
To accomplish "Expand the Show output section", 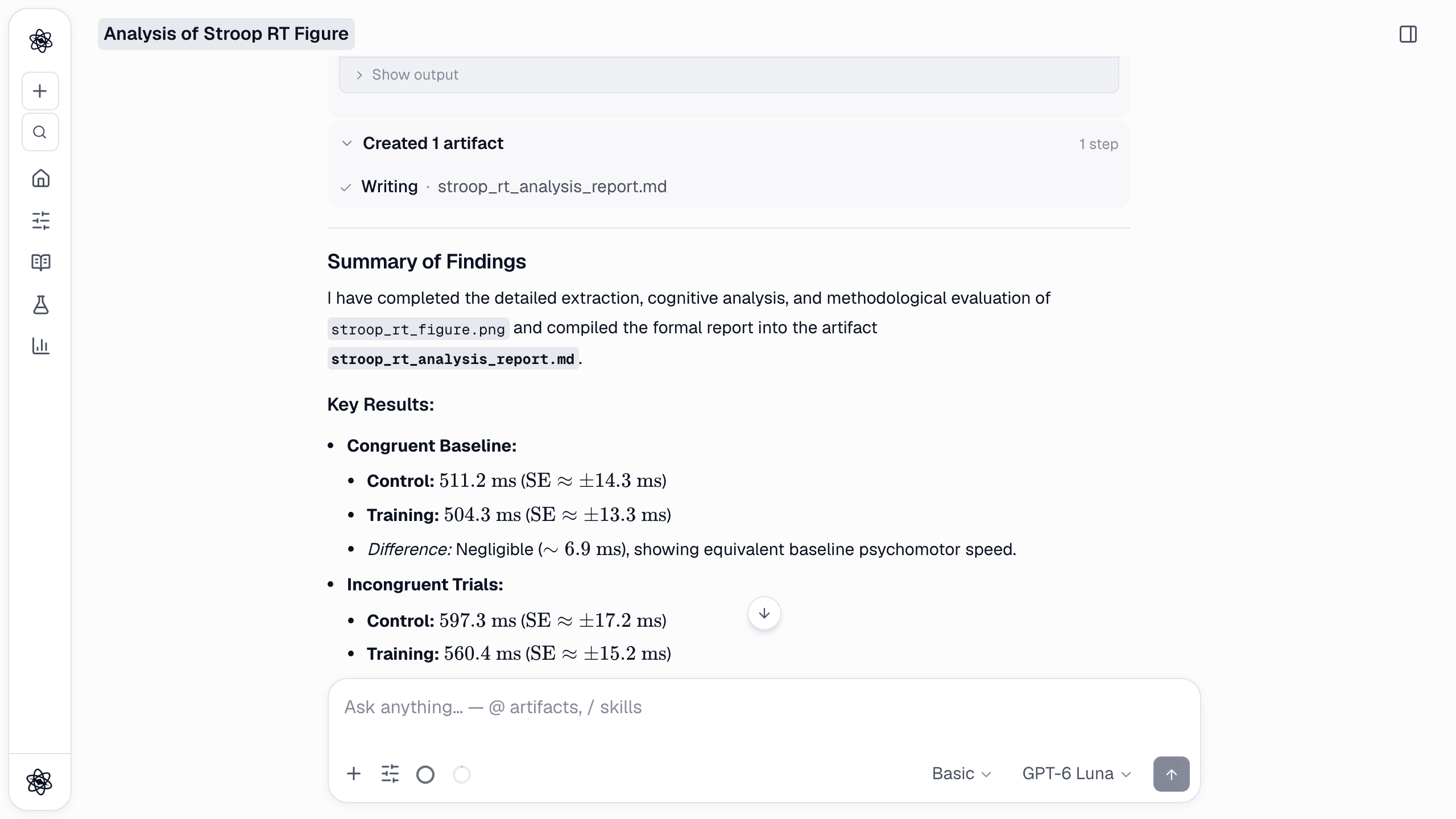I will click(x=729, y=75).
